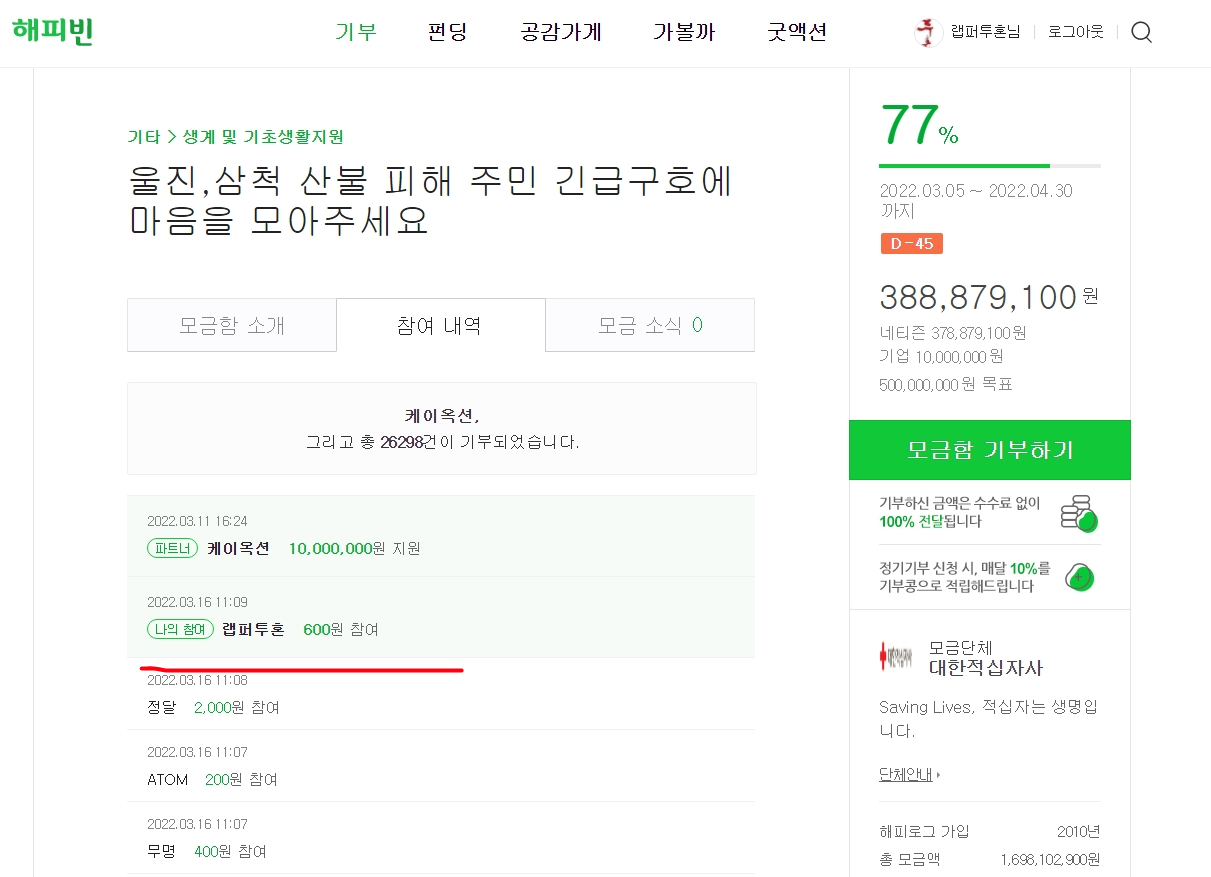1211x877 pixels.
Task: Select the 무명 400원 참여 entry
Action: pyautogui.click(x=441, y=838)
